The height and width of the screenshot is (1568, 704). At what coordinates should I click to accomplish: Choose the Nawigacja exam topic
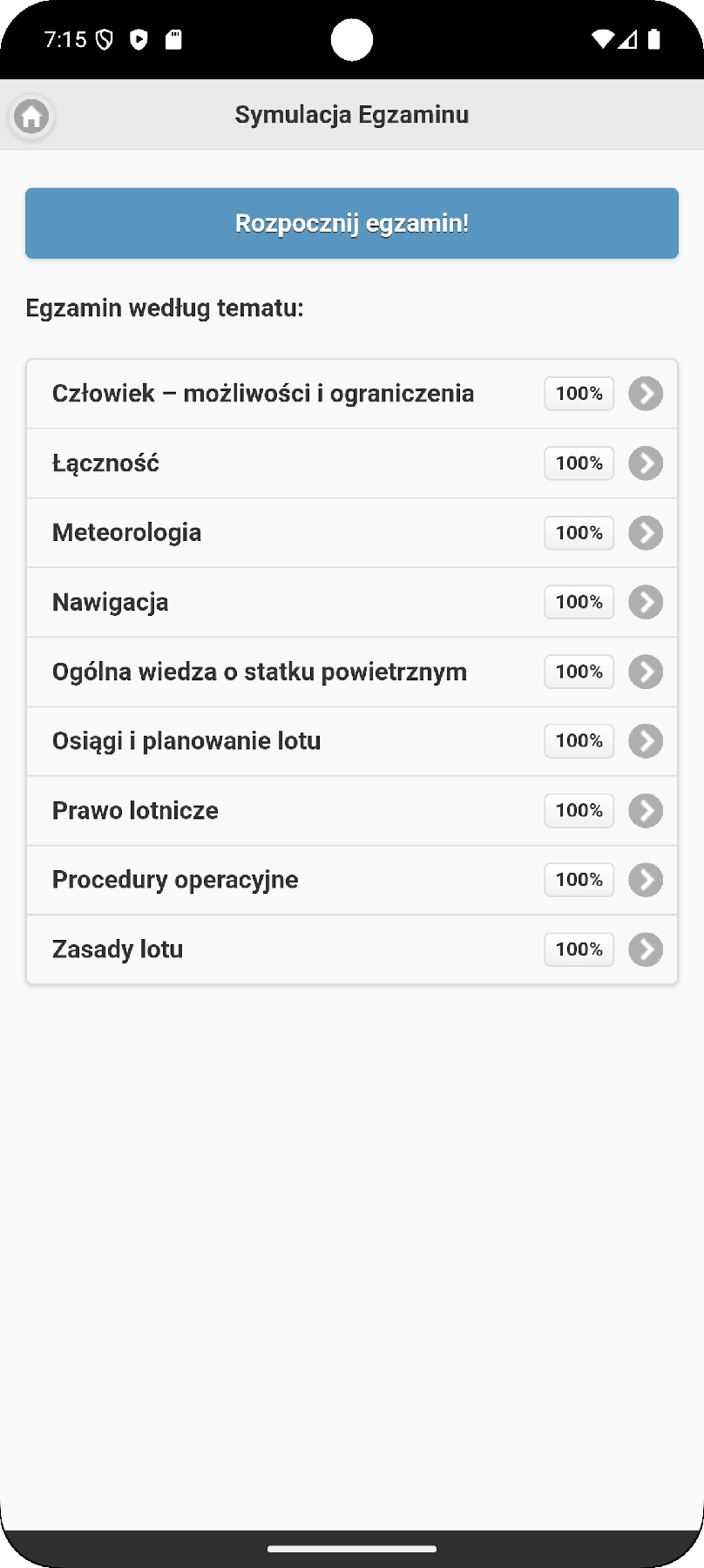coord(111,602)
